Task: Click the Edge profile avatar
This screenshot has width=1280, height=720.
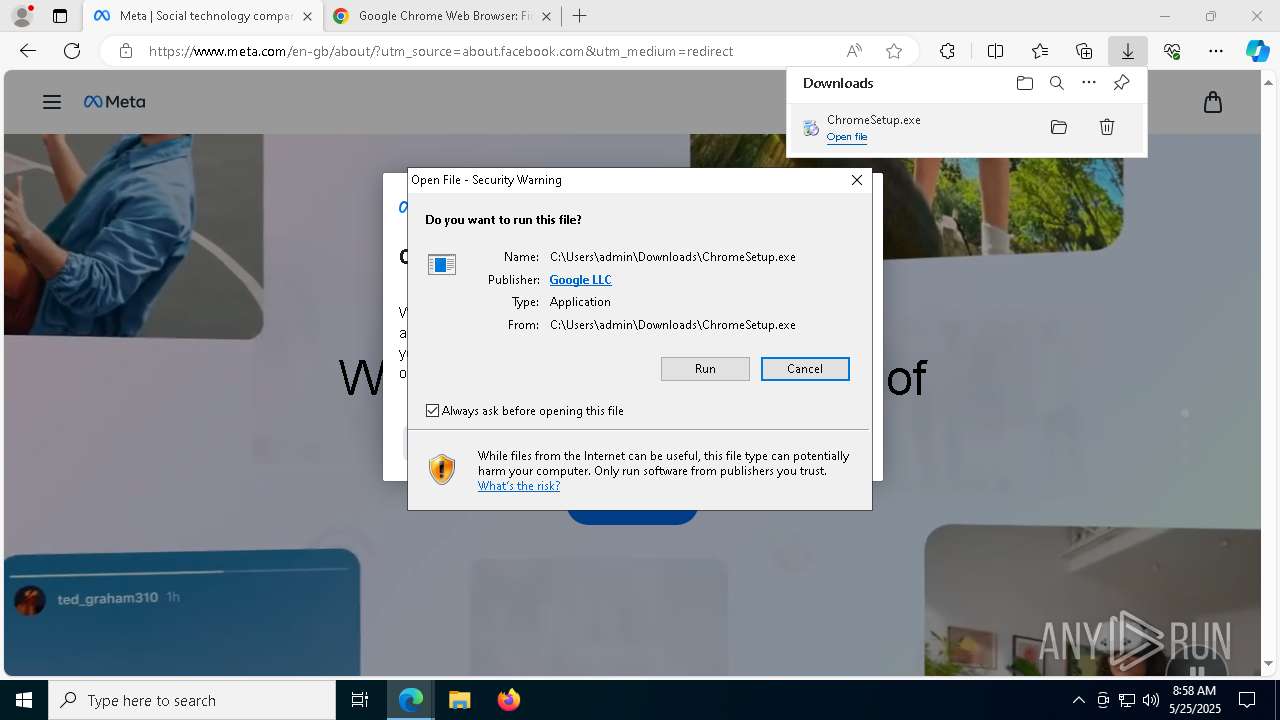Action: pos(22,16)
